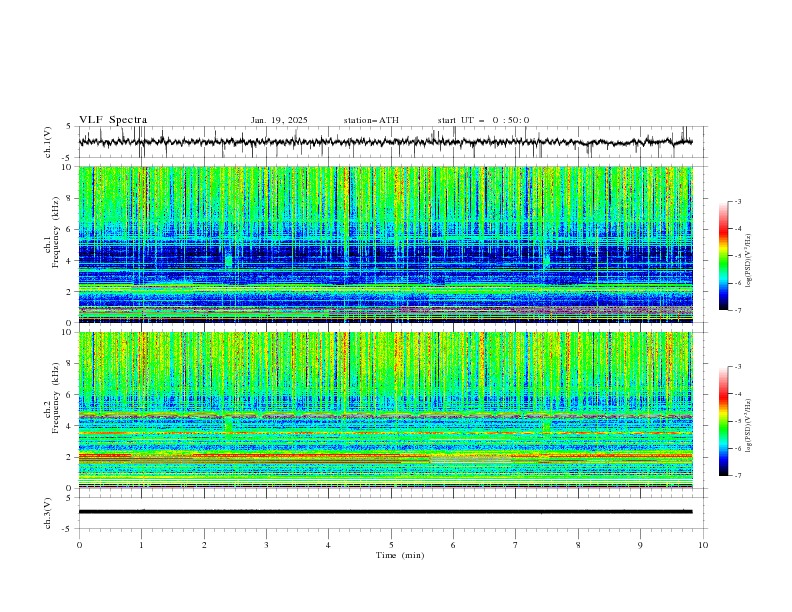Screen dimensions: 792x612
Task: Click inside the ch.2 spectrogram panel
Action: (x=385, y=410)
